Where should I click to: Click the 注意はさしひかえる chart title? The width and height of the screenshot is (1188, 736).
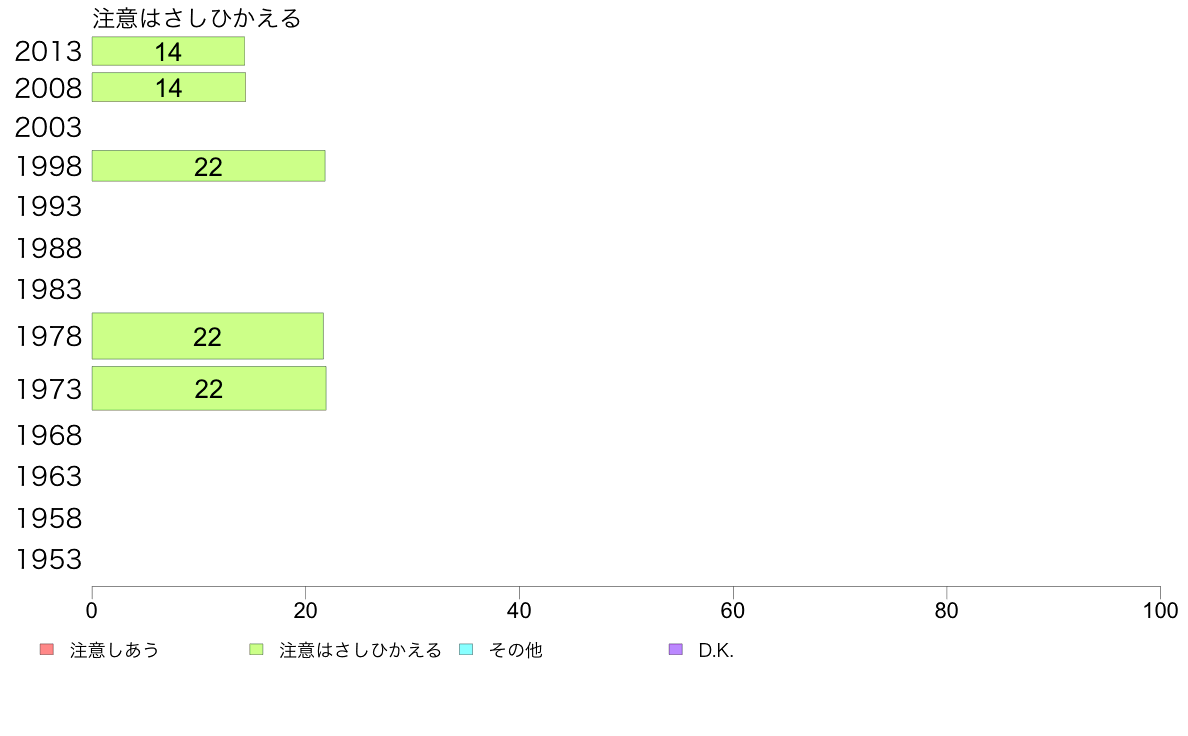tap(197, 18)
